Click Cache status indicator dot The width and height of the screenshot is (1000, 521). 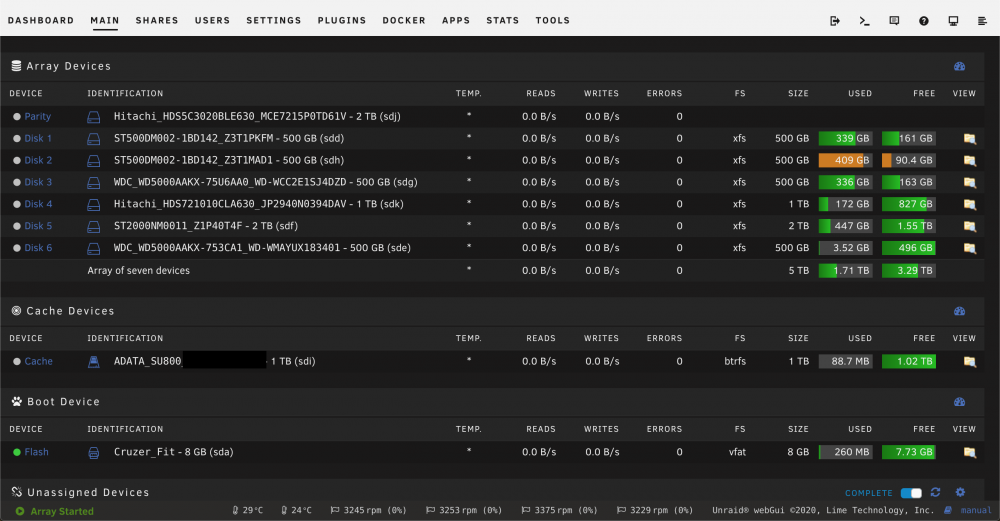pos(17,362)
